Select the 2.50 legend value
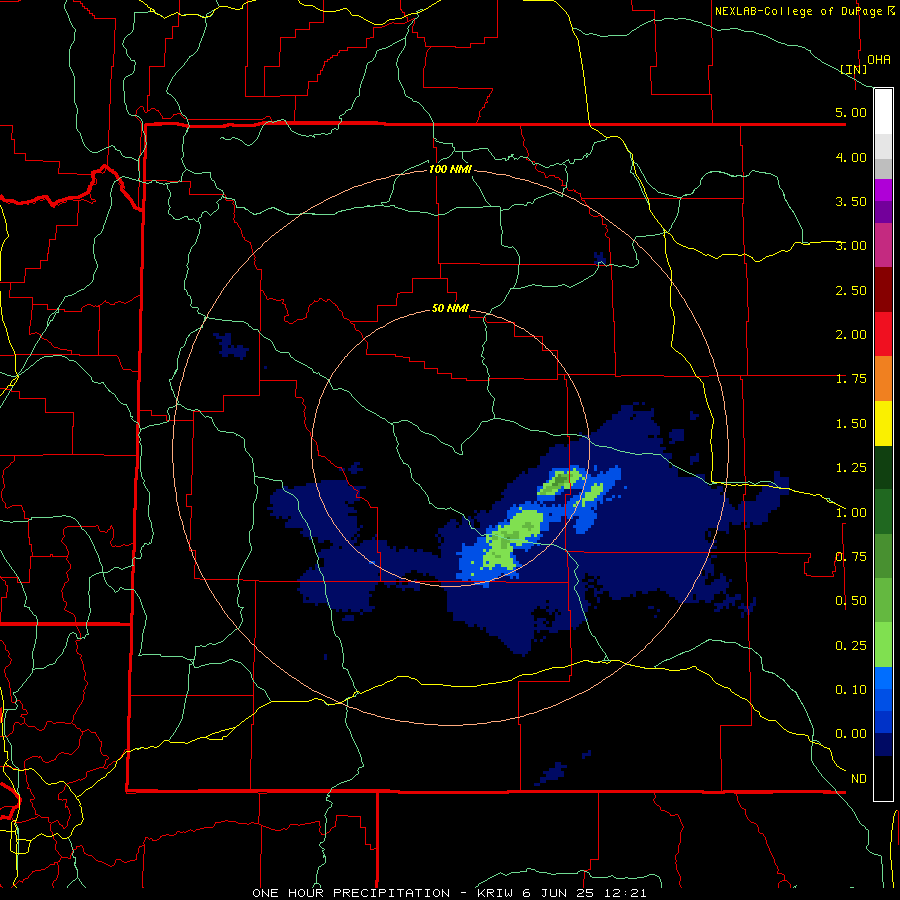900x900 pixels. 851,290
